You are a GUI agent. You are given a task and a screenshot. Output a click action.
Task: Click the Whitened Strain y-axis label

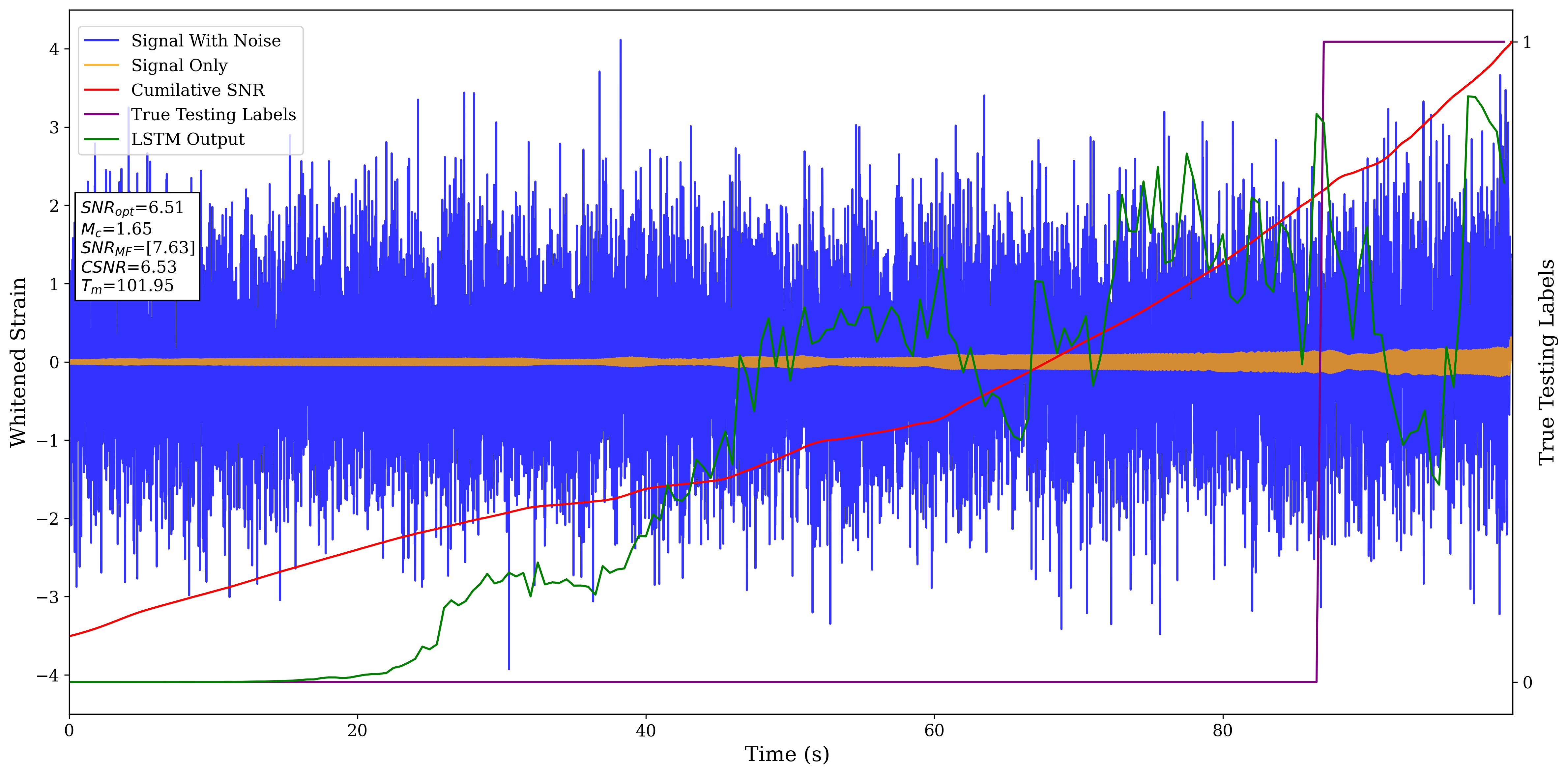[x=18, y=362]
